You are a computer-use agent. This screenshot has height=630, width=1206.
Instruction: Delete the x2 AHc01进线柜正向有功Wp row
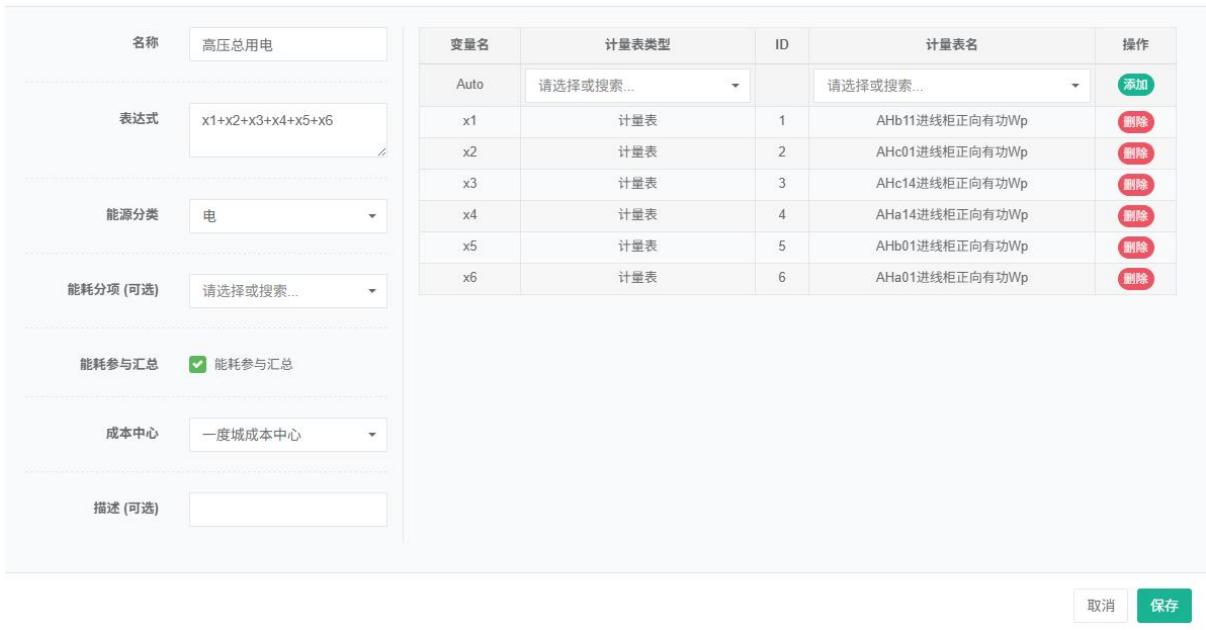[x=1135, y=154]
